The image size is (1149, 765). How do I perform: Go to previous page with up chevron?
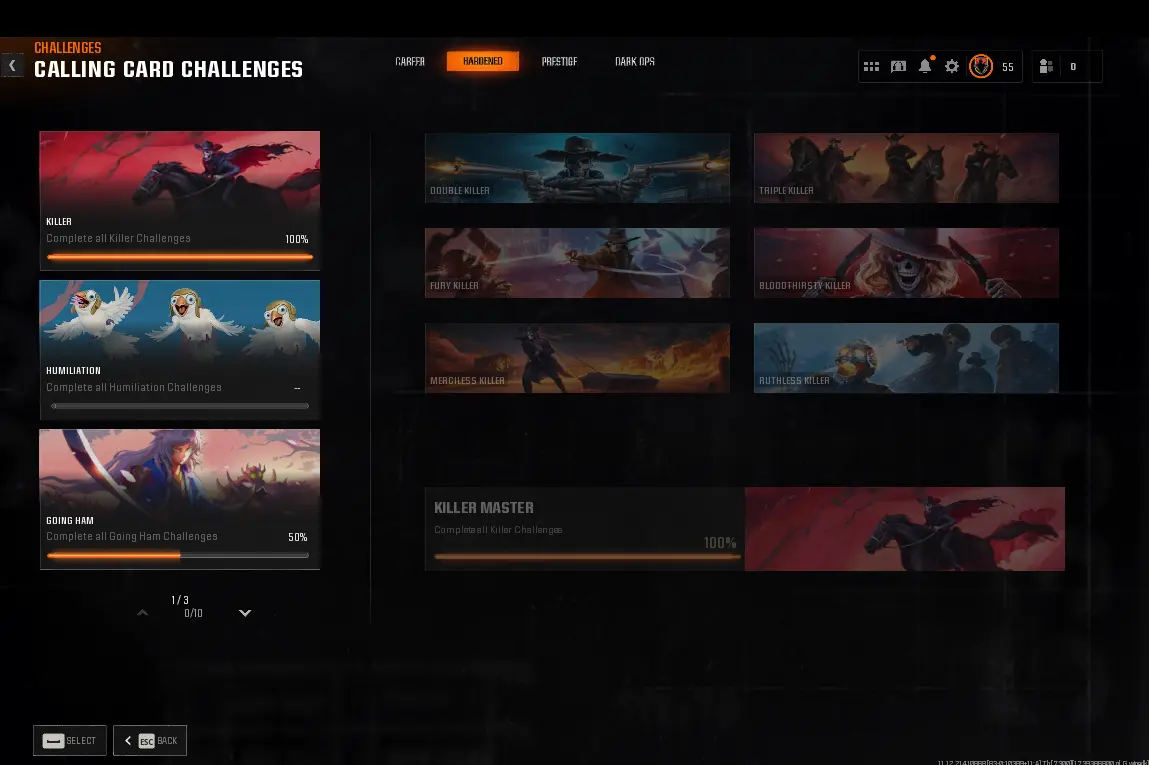143,613
